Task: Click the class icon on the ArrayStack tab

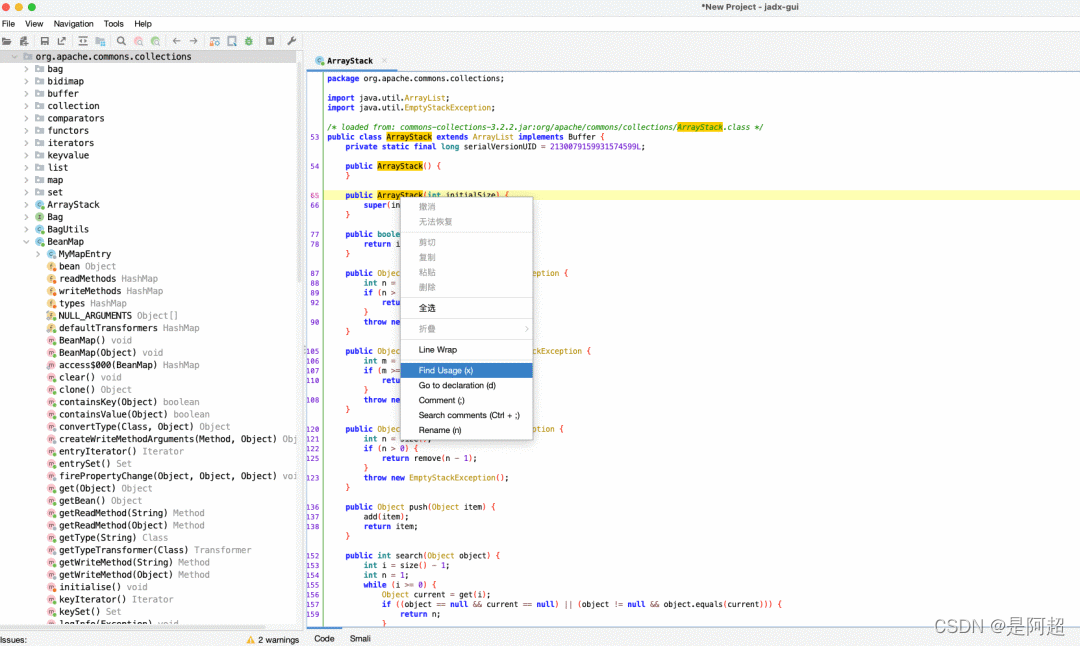Action: tap(320, 61)
